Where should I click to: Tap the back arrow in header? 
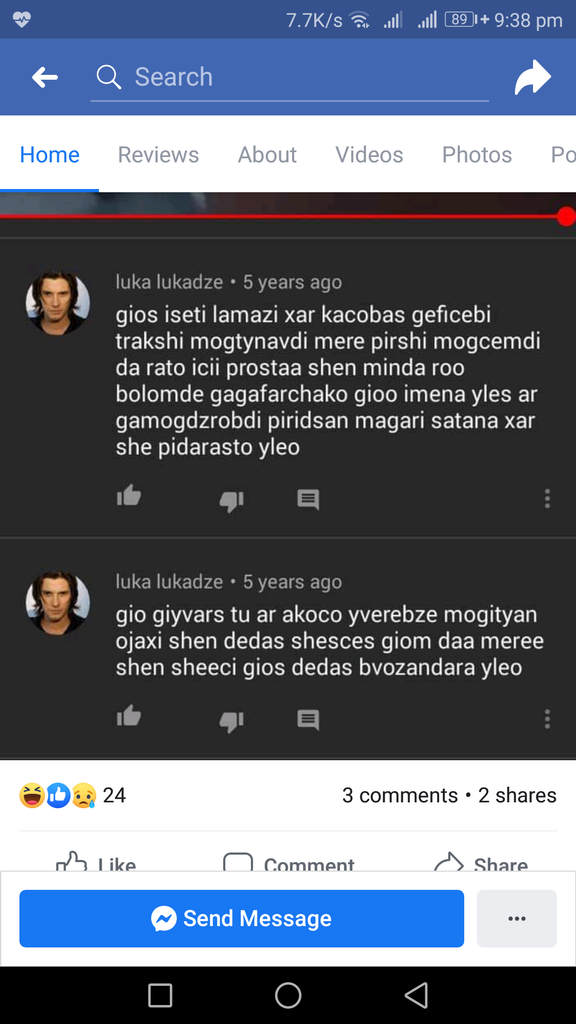[x=44, y=78]
